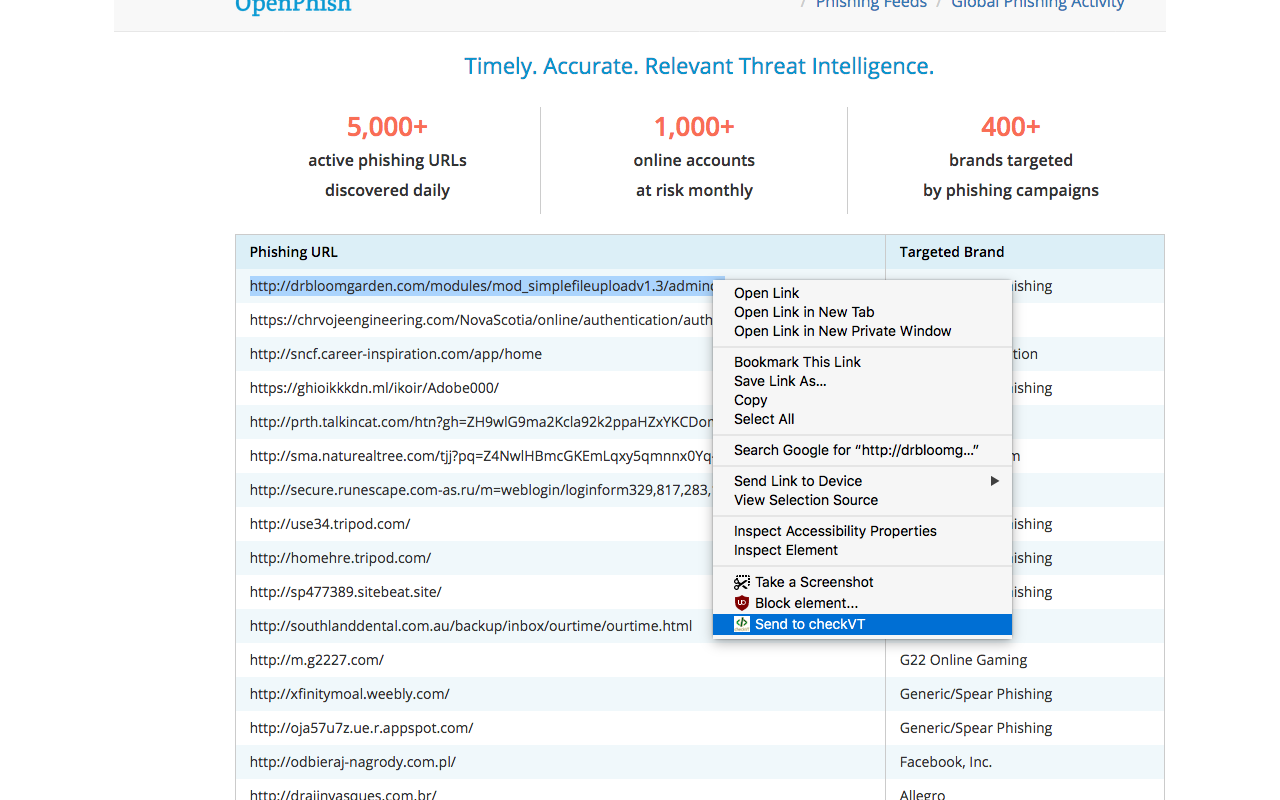
Task: Choose Open Link in New Private Window
Action: 842,331
